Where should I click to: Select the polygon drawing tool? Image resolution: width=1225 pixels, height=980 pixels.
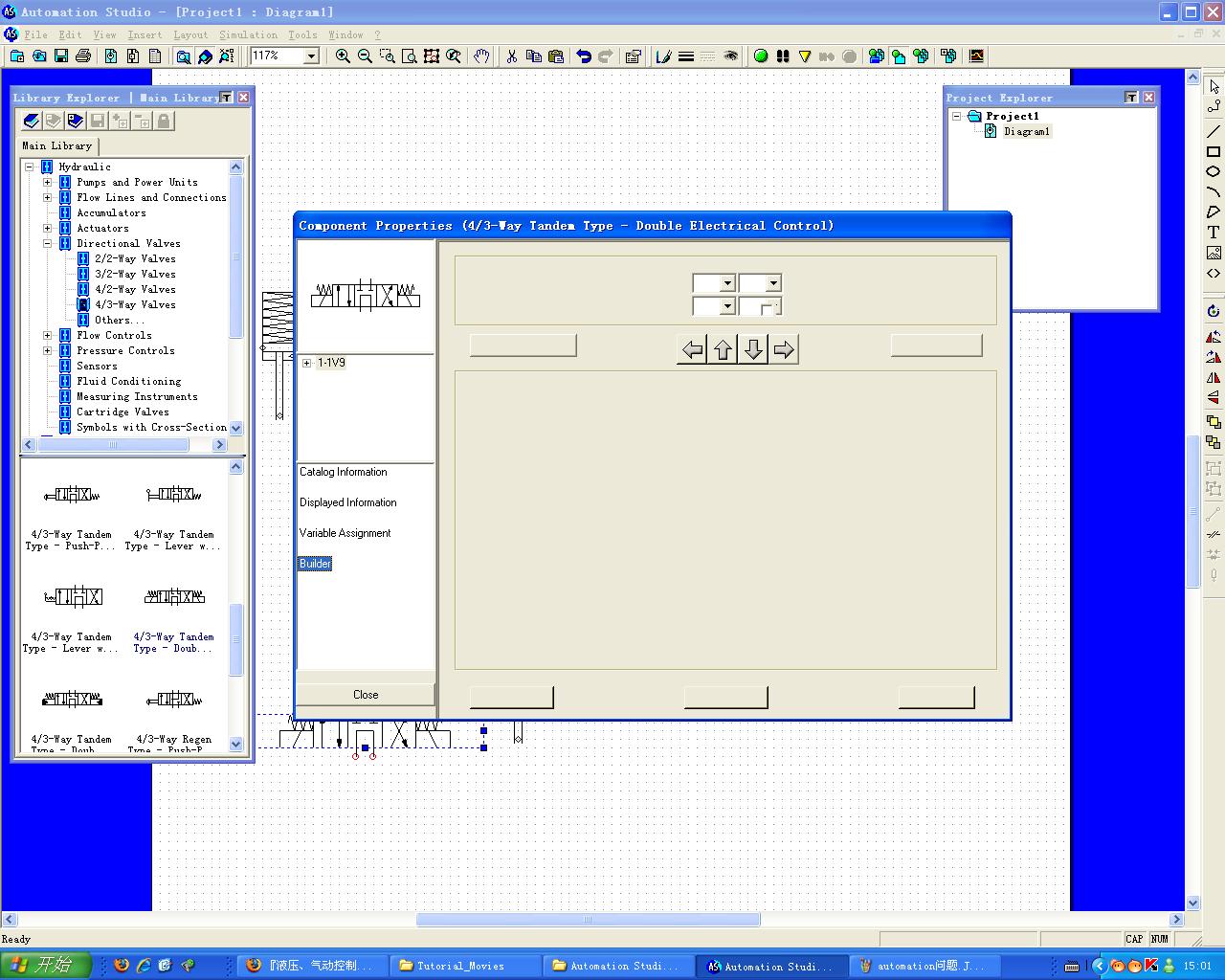[x=1214, y=212]
